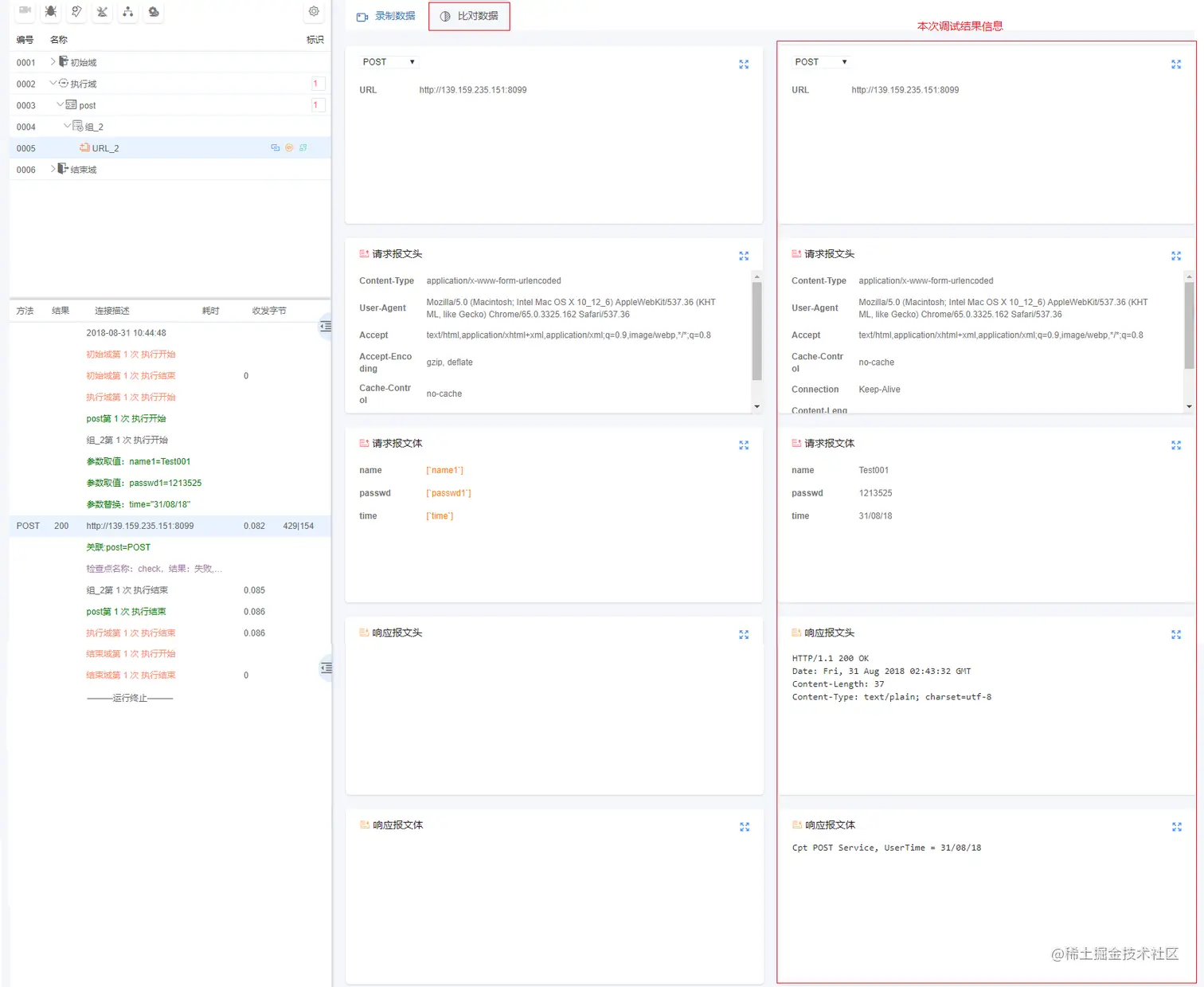Maximize the left column URL panel
The width and height of the screenshot is (1204, 987).
pyautogui.click(x=744, y=65)
